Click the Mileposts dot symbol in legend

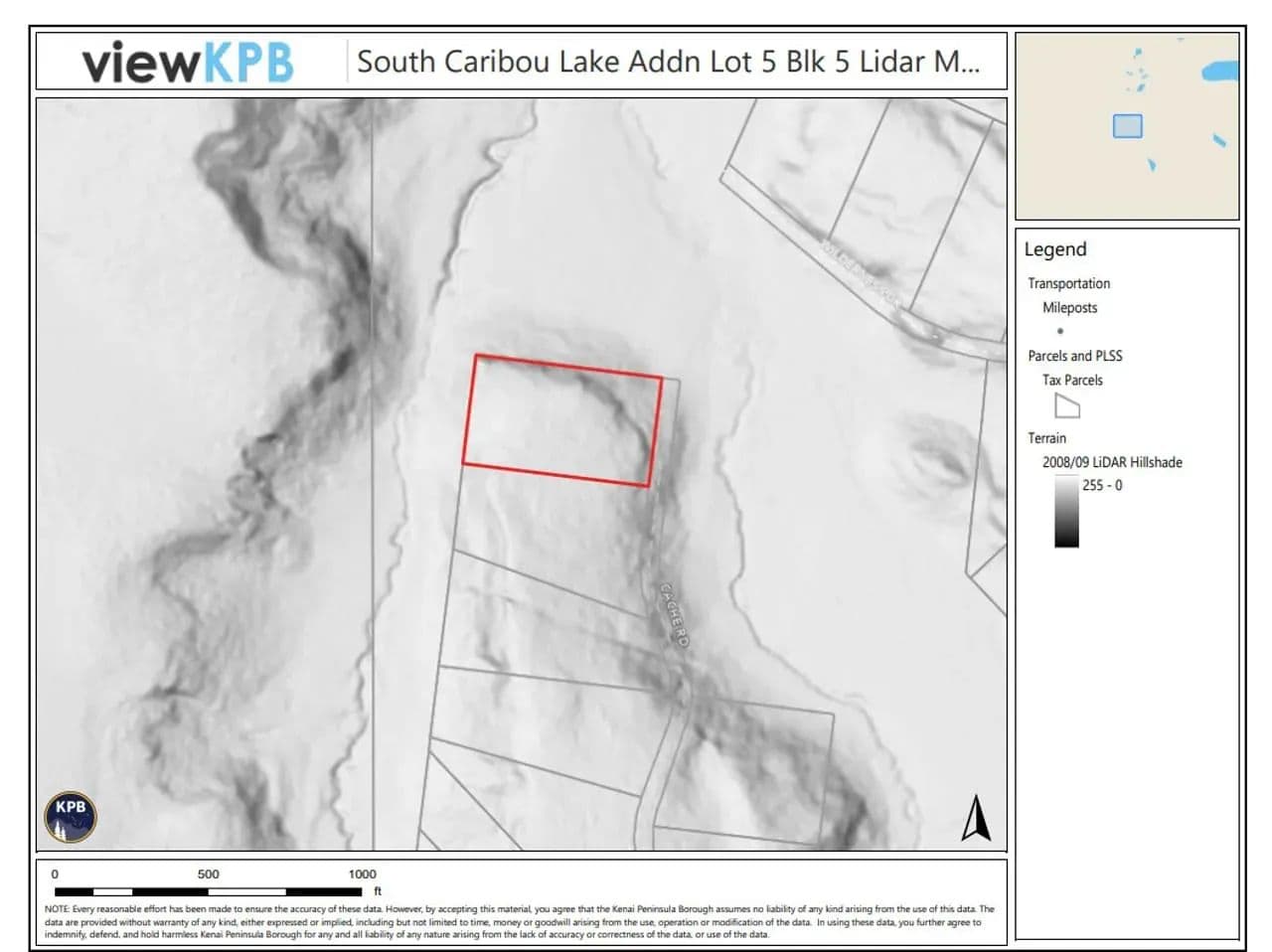[x=1060, y=331]
